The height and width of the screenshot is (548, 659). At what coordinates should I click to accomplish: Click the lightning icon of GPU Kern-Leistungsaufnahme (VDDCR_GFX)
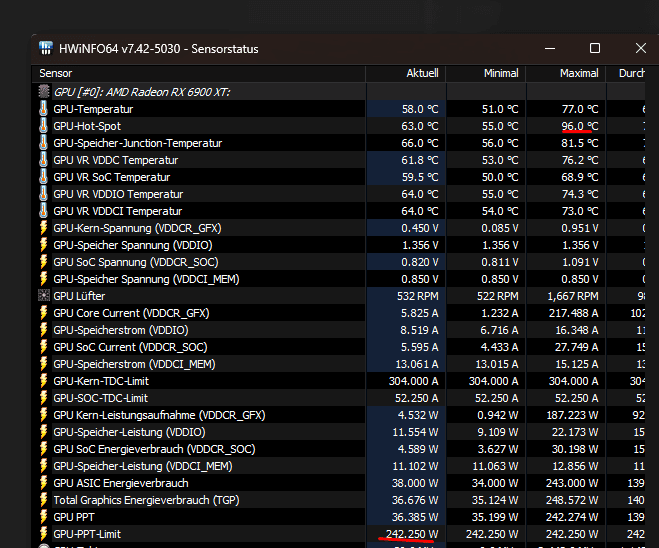(43, 415)
